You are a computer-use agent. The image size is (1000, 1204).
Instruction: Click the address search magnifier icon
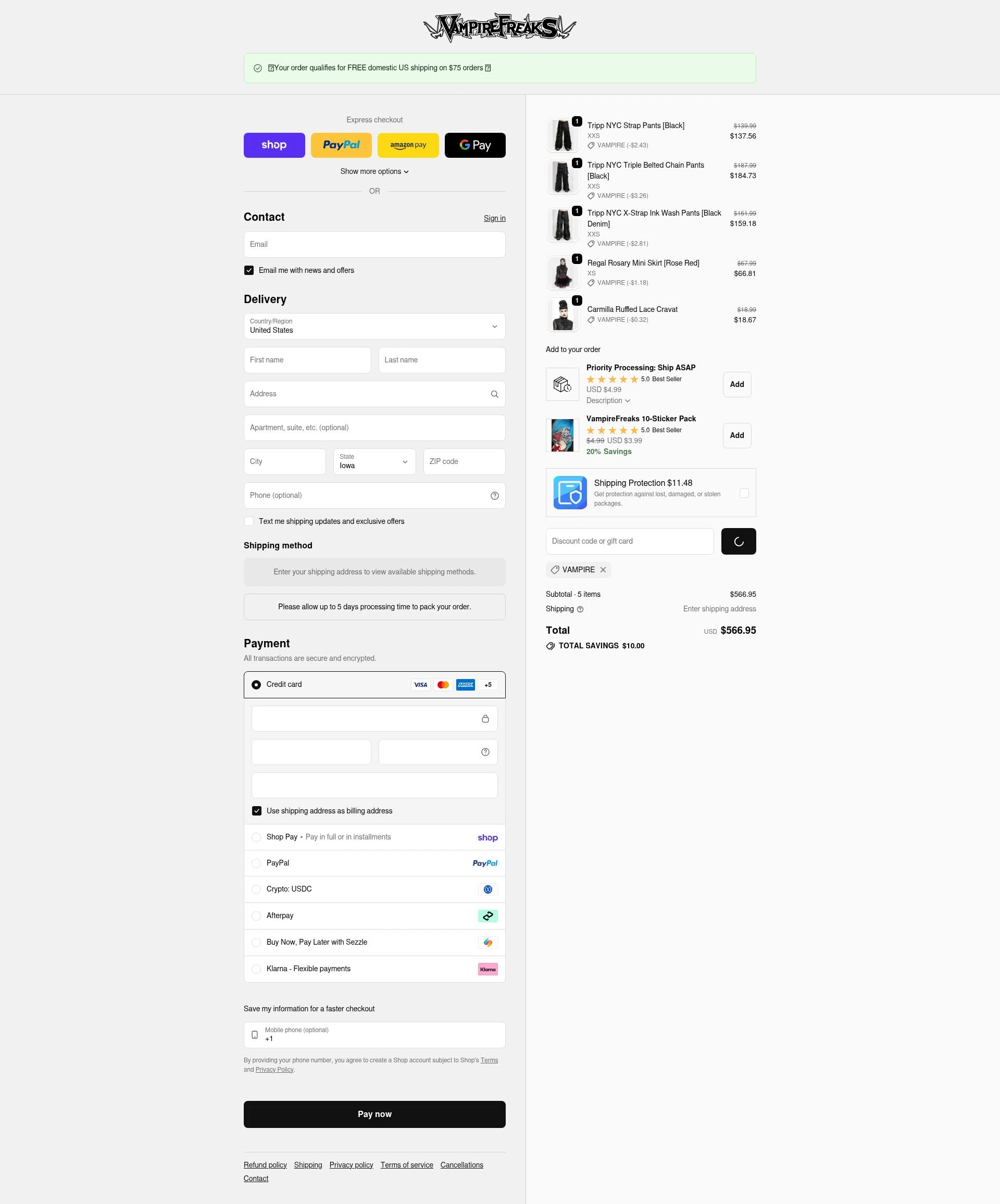[494, 394]
